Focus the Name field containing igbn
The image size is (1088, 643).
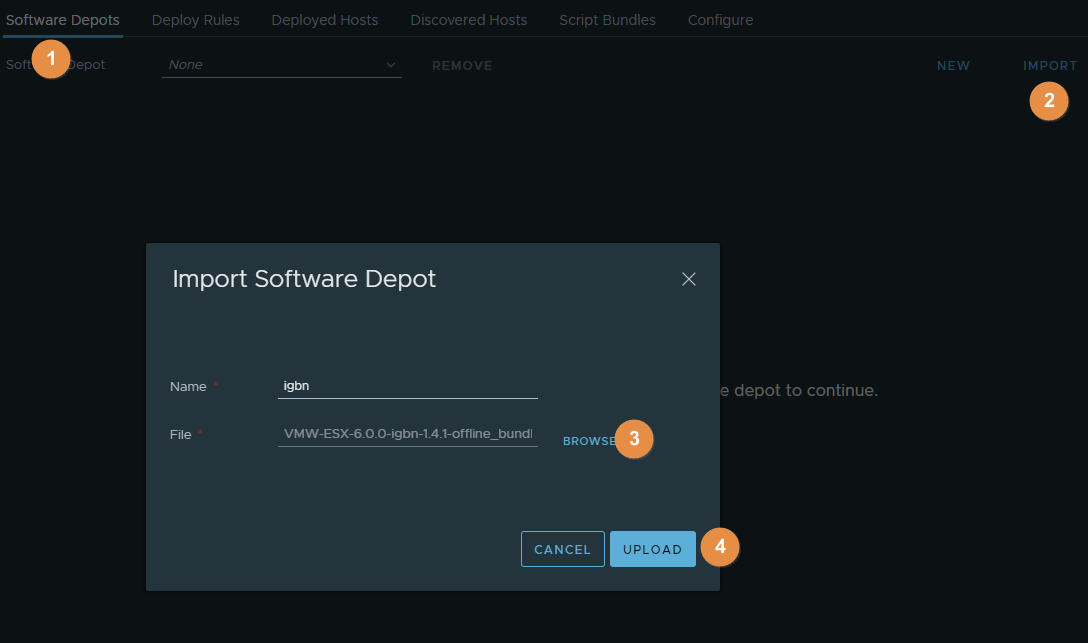click(407, 386)
